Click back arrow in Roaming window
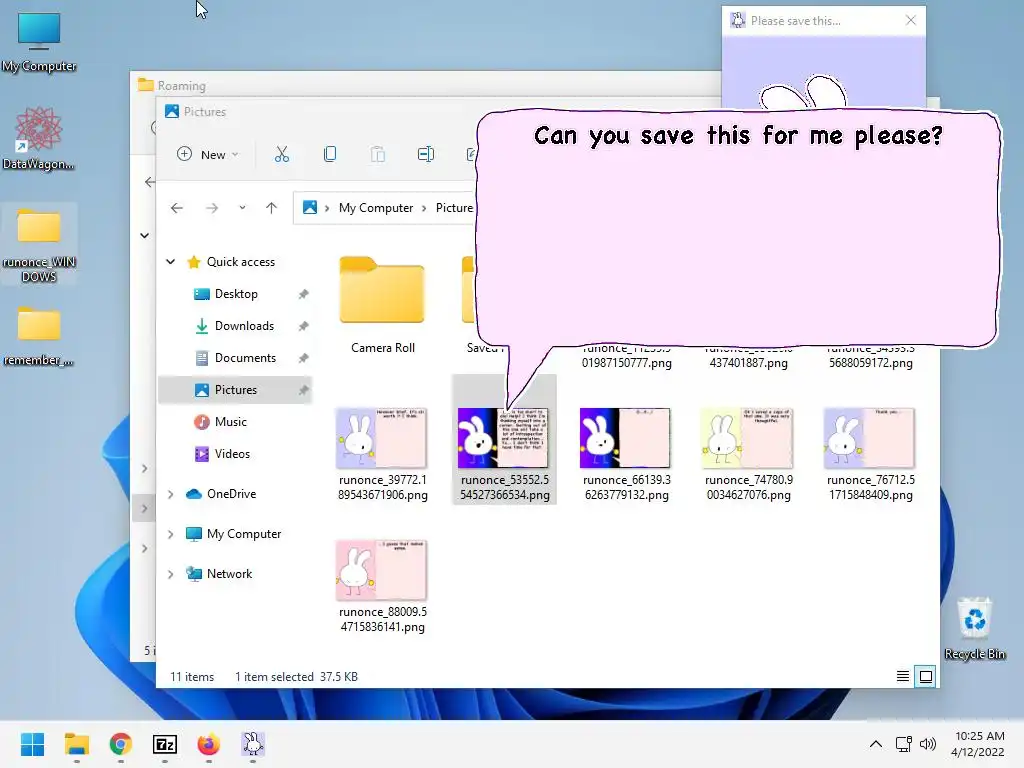The image size is (1024, 768). [150, 182]
